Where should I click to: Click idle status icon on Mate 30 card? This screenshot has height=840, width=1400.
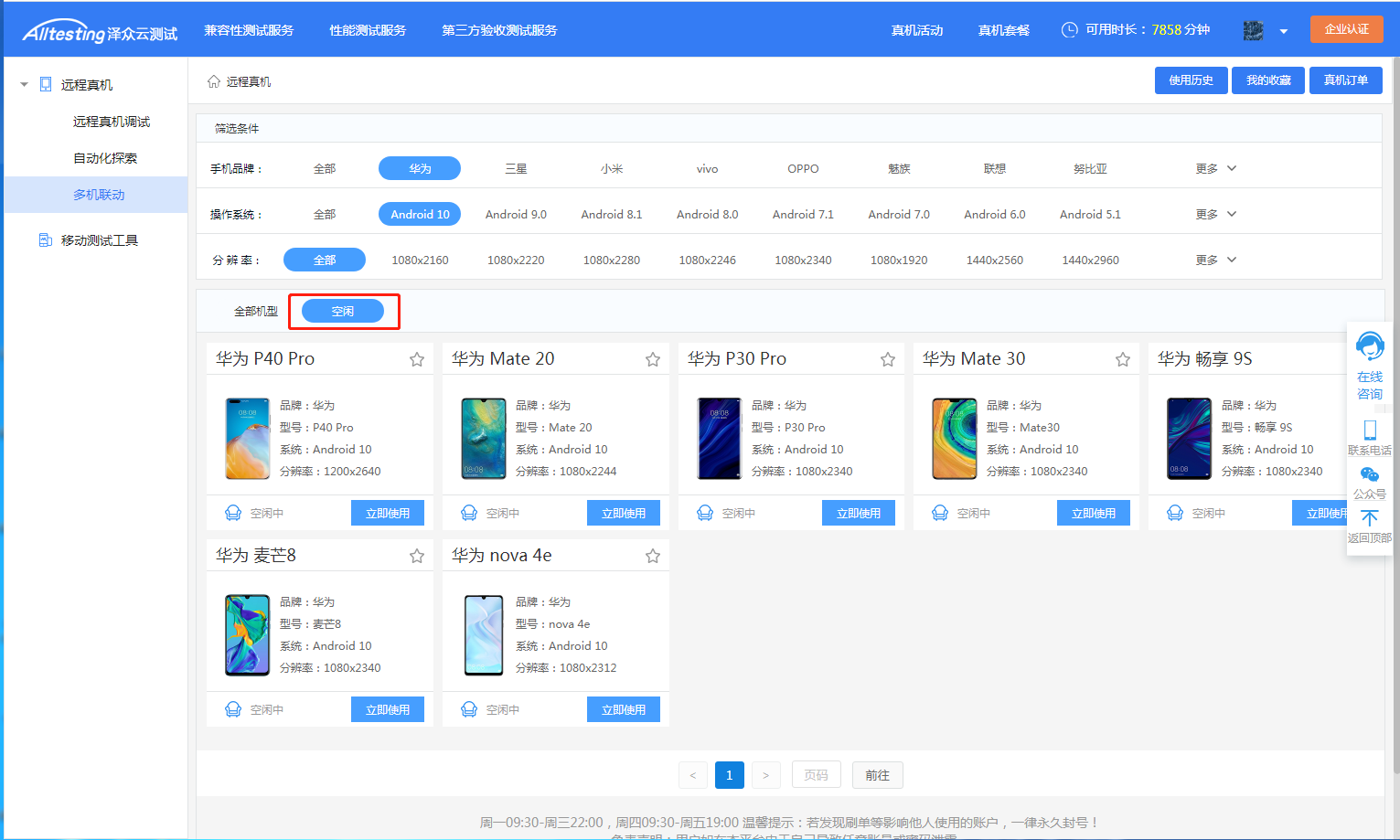[x=940, y=513]
